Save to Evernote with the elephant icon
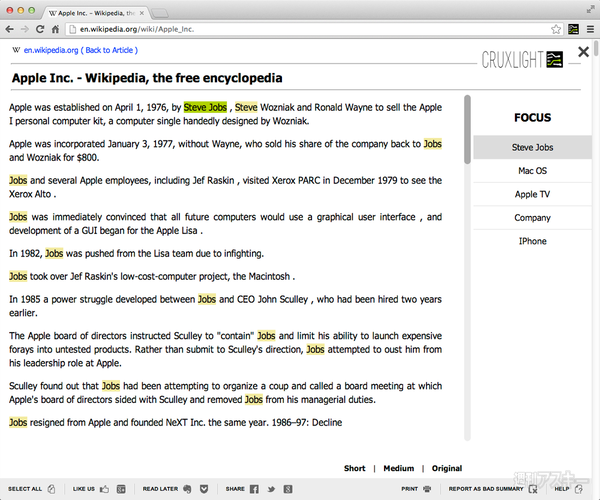The width and height of the screenshot is (600, 500). point(187,489)
